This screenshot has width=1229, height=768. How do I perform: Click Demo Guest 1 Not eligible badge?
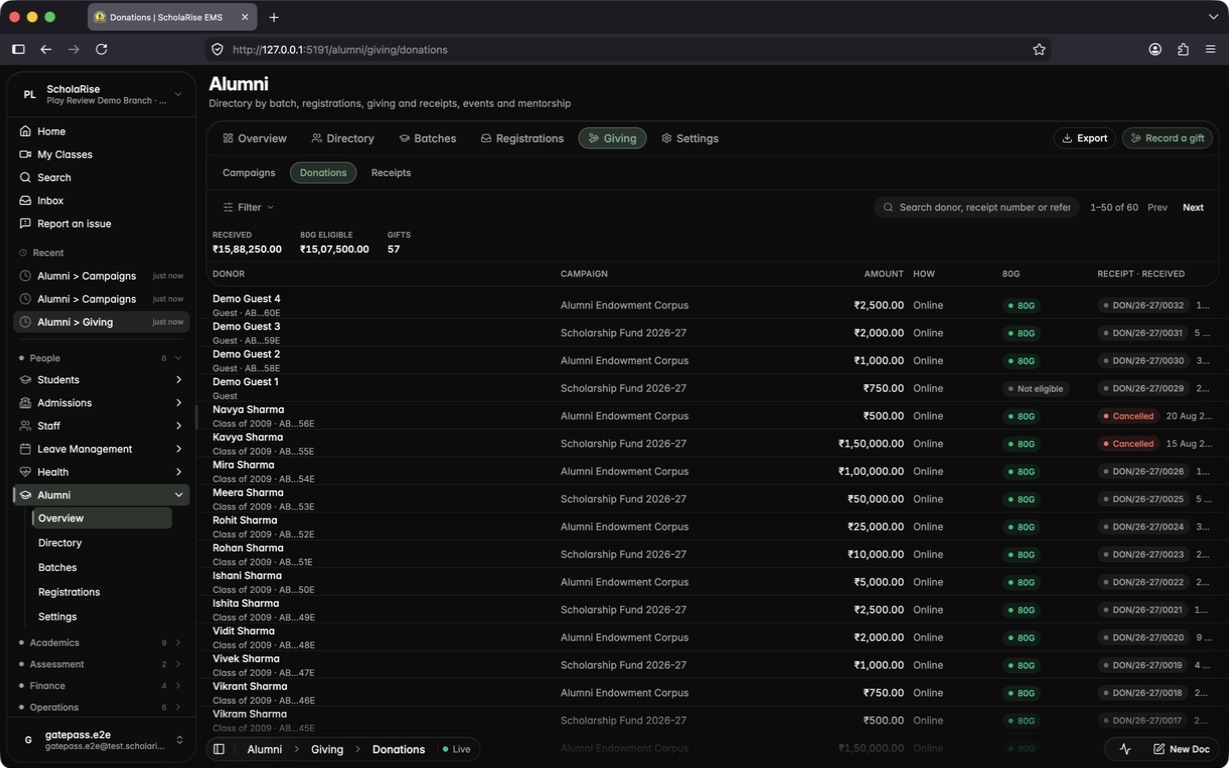tap(1035, 388)
